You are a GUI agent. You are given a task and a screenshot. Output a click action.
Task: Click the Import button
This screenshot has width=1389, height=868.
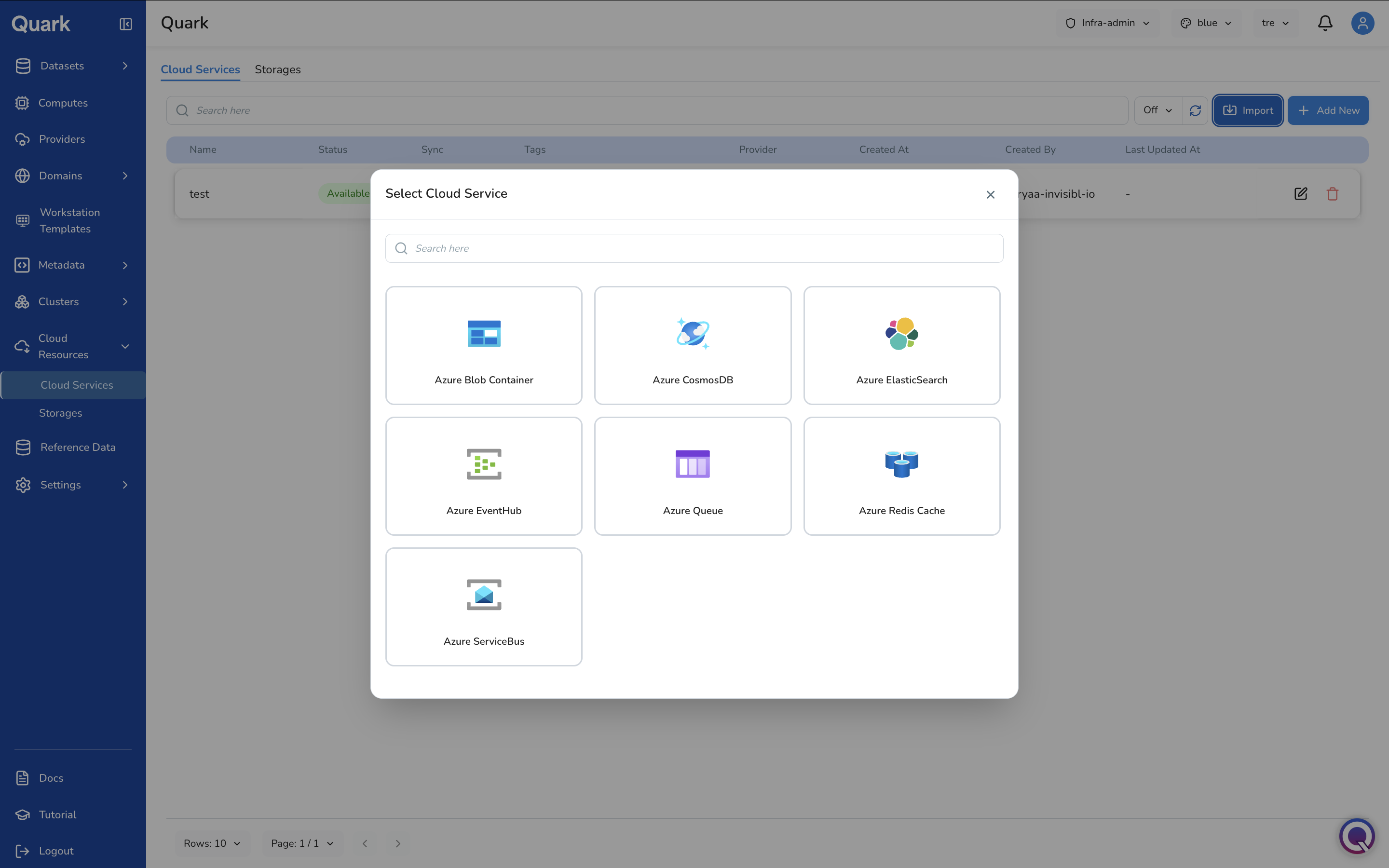(1248, 110)
